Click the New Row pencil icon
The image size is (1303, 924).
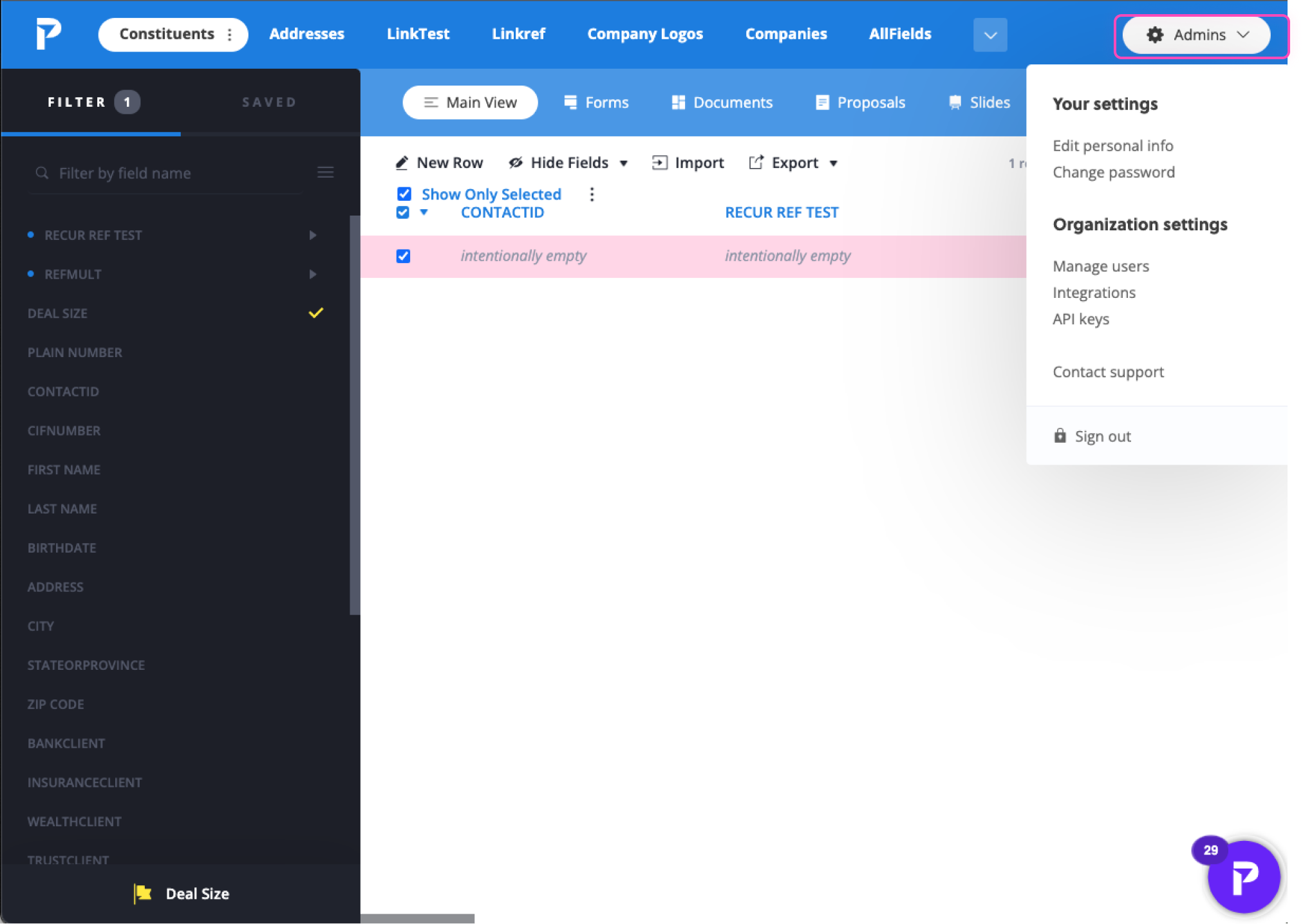click(402, 163)
